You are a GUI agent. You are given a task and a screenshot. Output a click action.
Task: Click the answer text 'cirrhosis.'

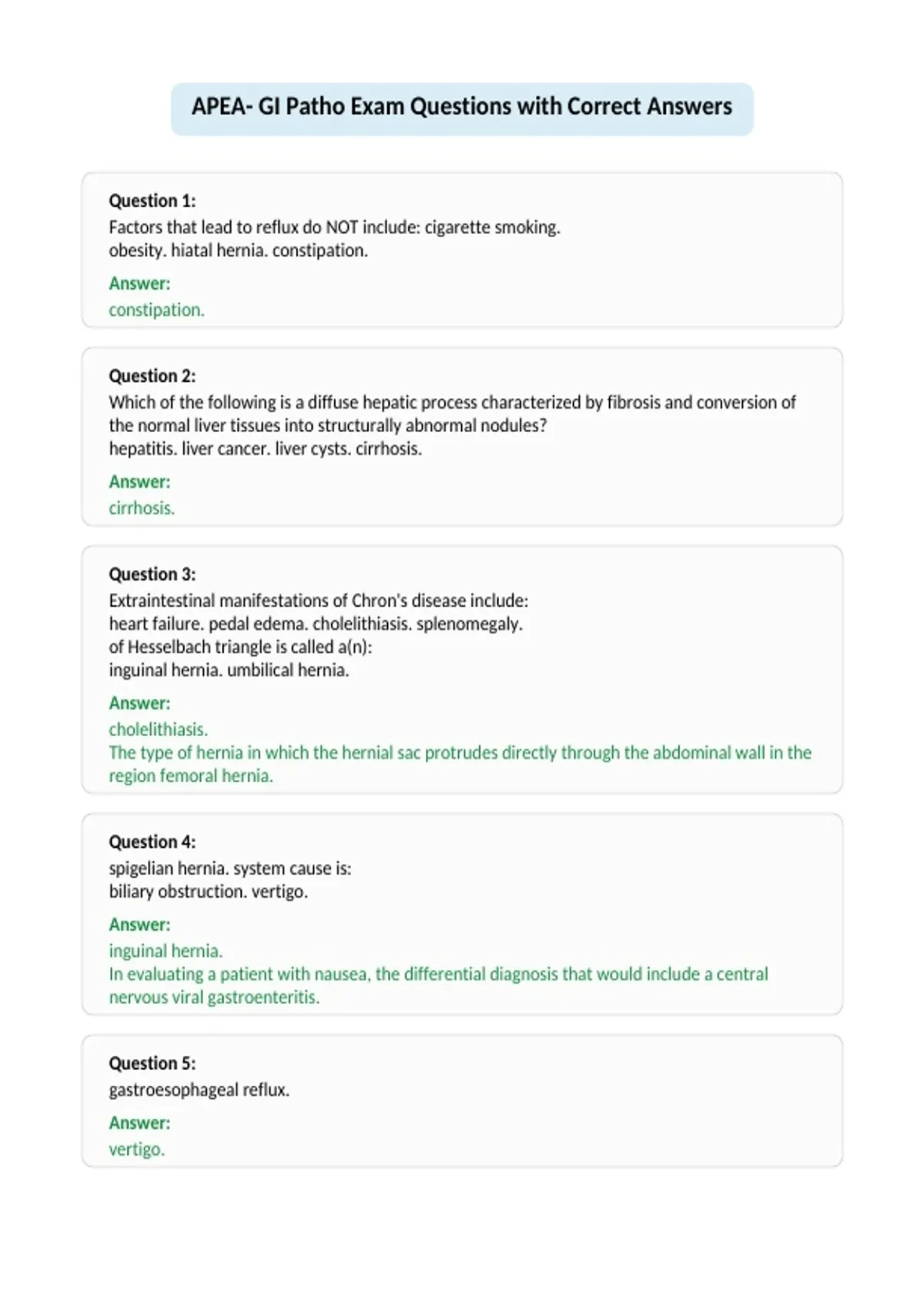[x=142, y=508]
